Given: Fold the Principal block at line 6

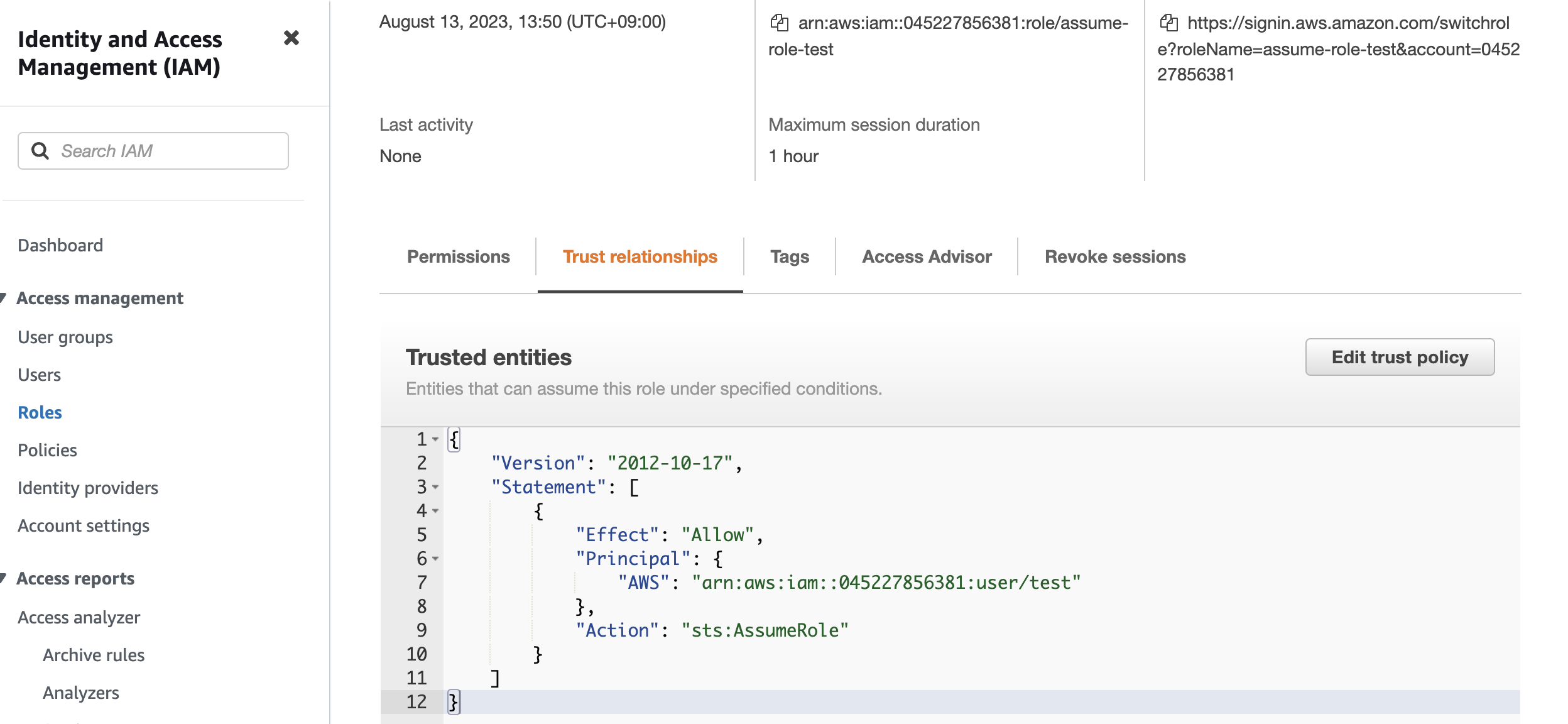Looking at the screenshot, I should 435,559.
